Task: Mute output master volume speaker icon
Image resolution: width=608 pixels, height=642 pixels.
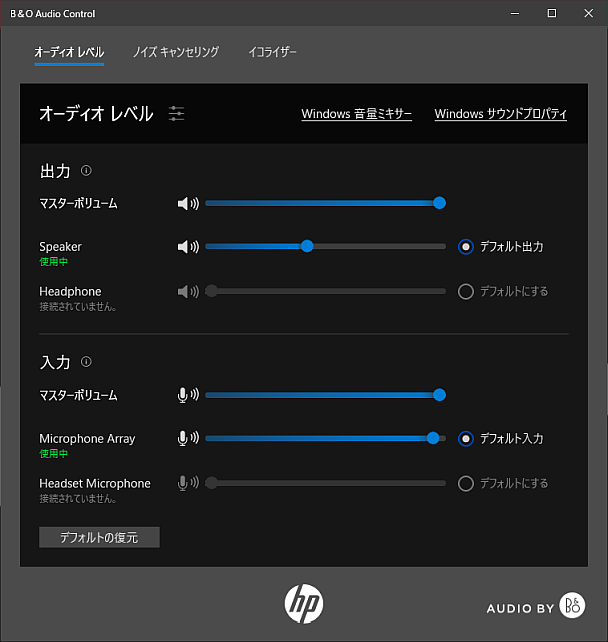Action: pyautogui.click(x=188, y=203)
